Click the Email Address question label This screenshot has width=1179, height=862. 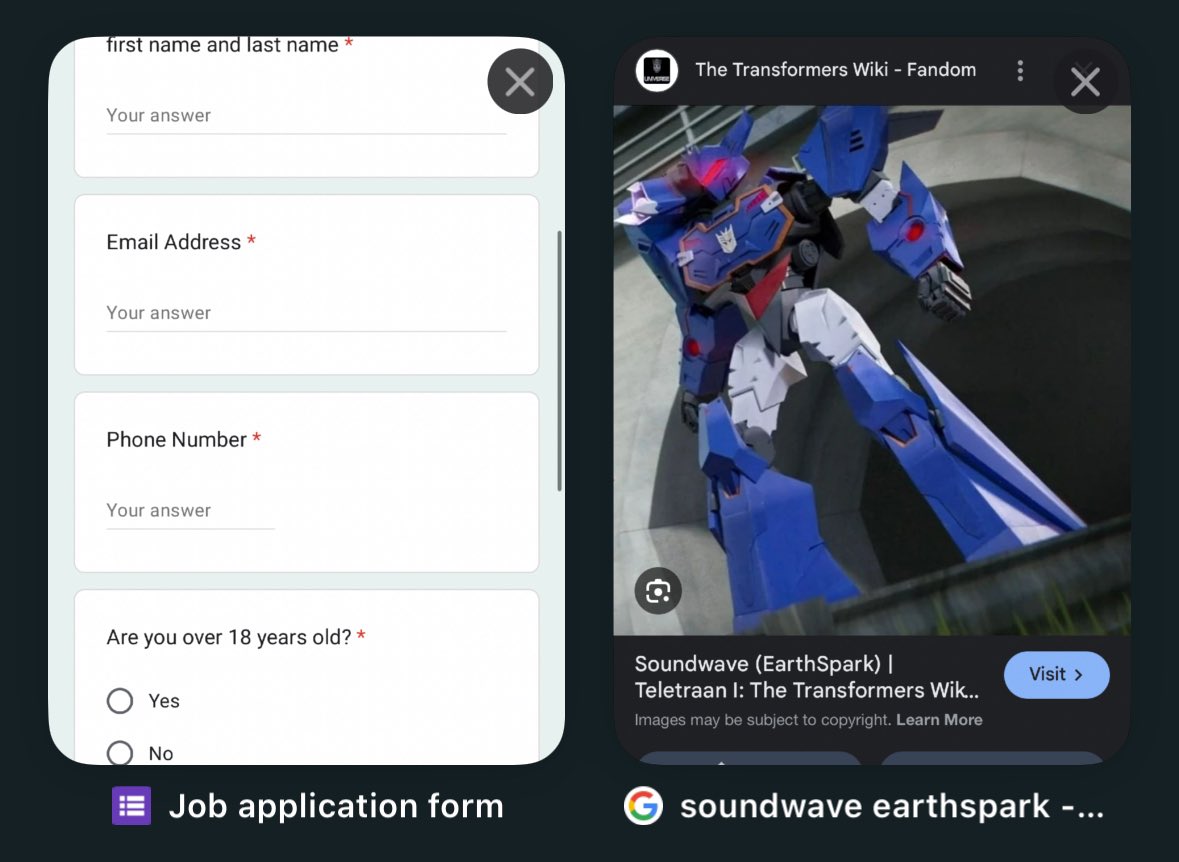174,242
